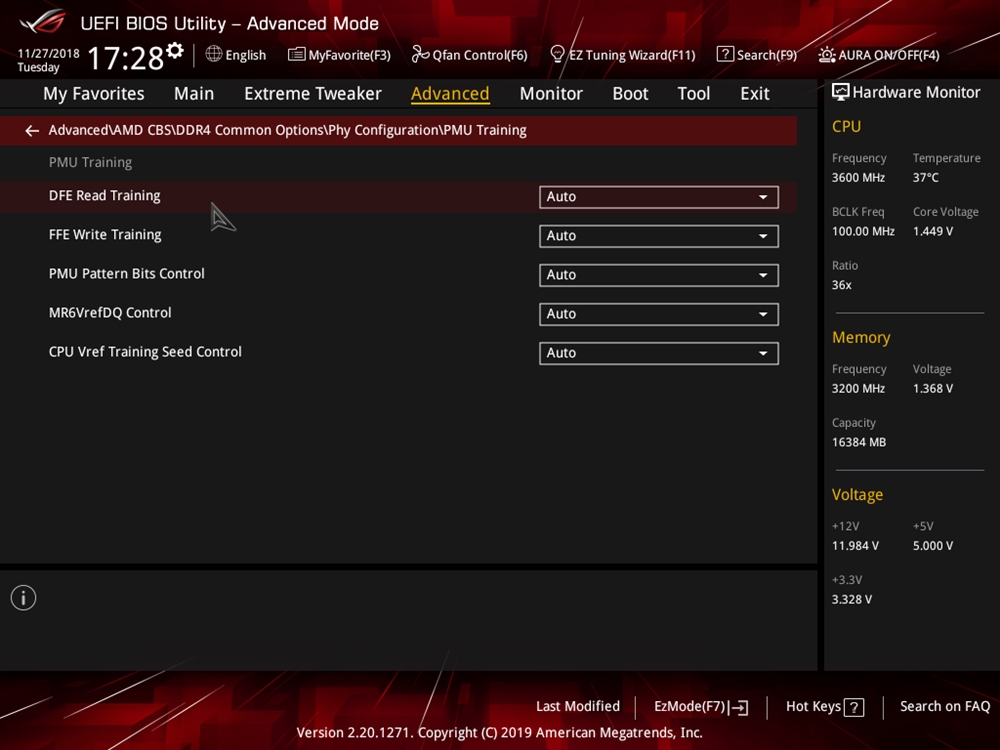Open MyFavorite(F3) menu
The height and width of the screenshot is (750, 1000).
[x=339, y=55]
